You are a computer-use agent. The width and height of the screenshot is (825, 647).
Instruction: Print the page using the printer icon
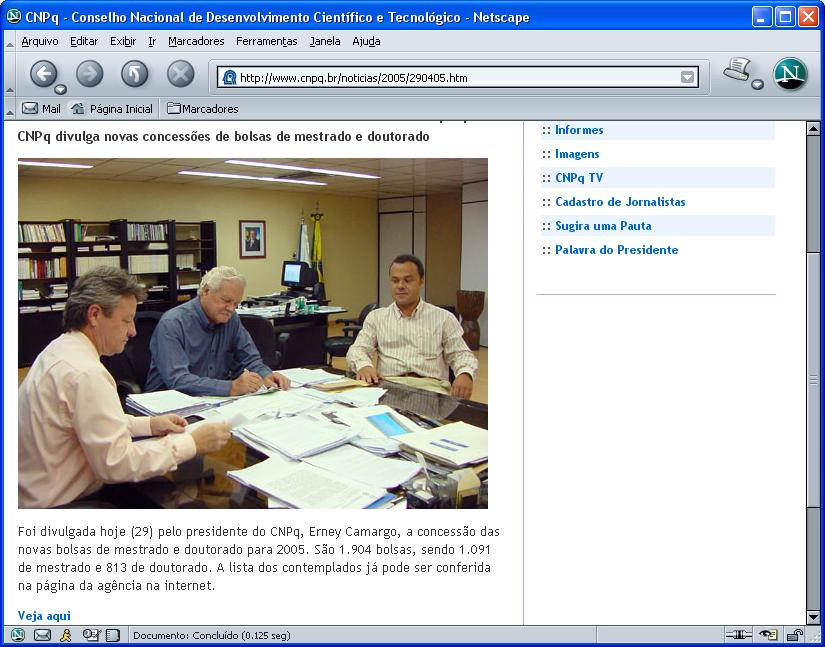[737, 69]
